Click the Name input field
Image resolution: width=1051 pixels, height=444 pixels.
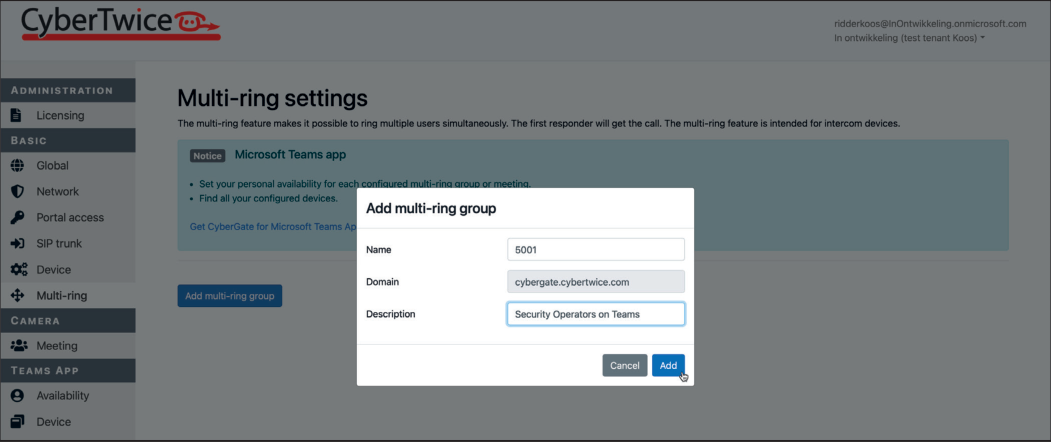596,249
